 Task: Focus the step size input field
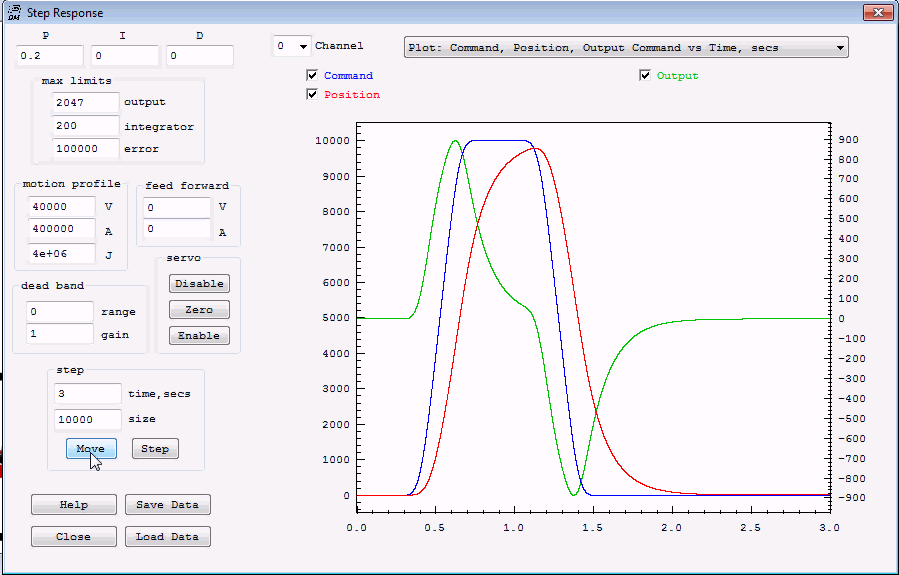[x=88, y=420]
